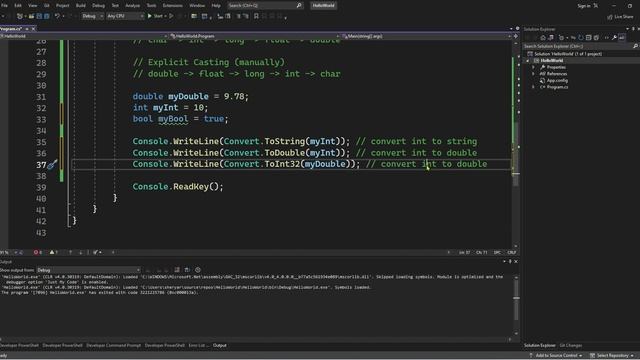The width and height of the screenshot is (640, 360).
Task: Open the View menu
Action: click(x=32, y=5)
